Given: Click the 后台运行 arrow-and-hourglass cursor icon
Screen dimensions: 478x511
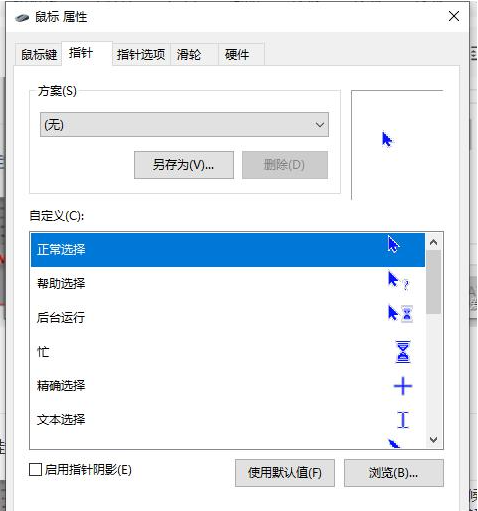Looking at the screenshot, I should click(x=400, y=314).
